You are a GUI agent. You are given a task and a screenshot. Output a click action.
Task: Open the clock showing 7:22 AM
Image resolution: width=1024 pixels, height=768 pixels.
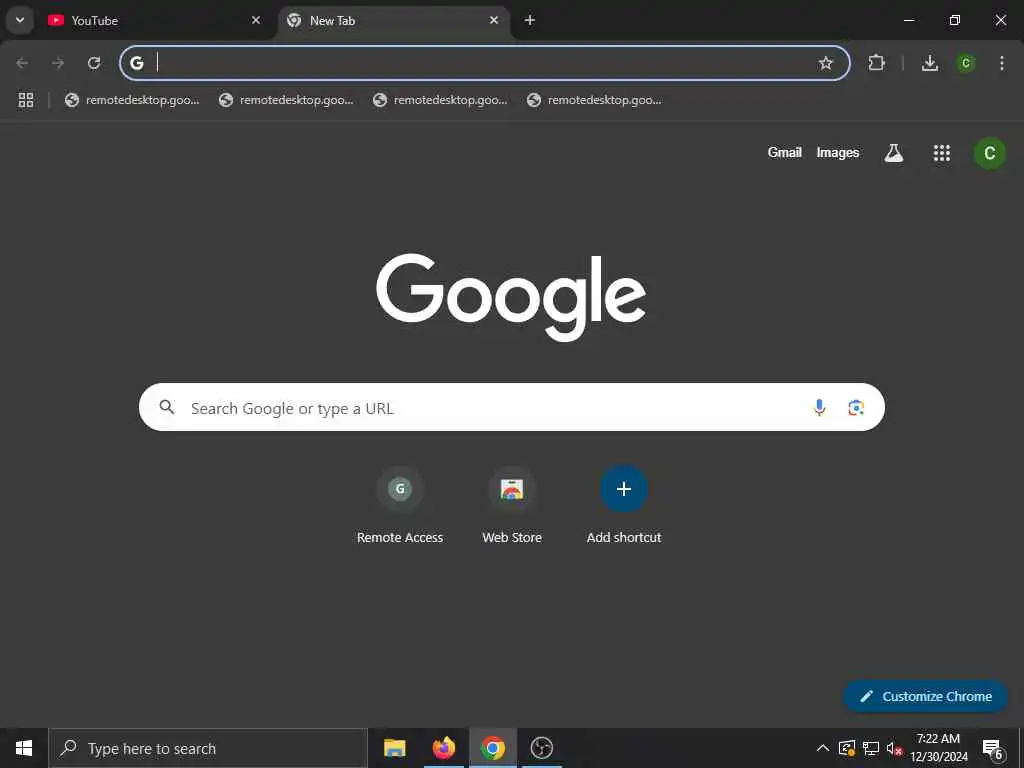coord(938,748)
